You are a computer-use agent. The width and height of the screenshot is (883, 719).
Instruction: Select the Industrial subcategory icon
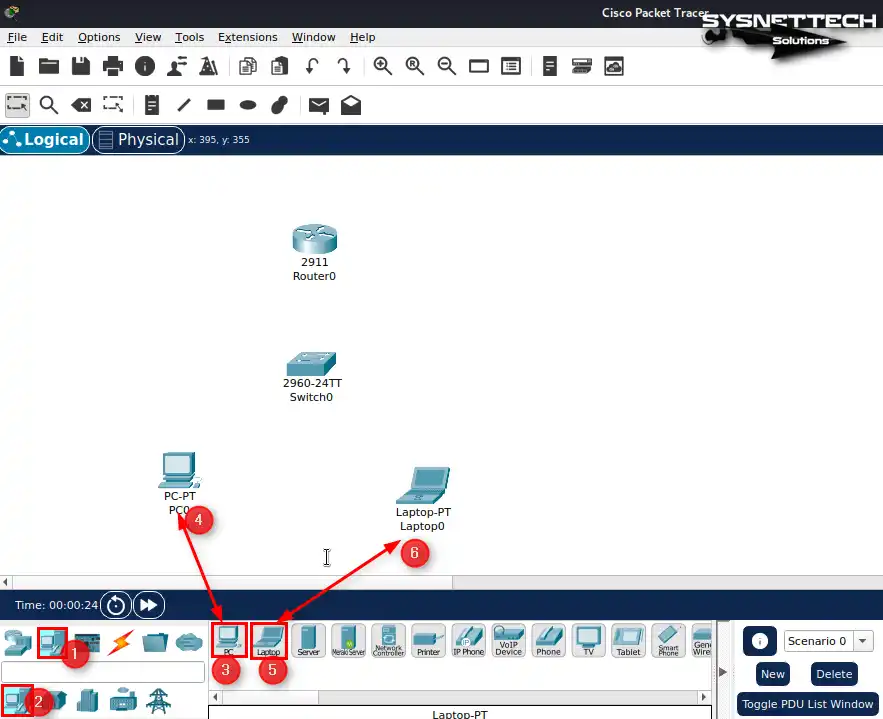pyautogui.click(x=123, y=701)
